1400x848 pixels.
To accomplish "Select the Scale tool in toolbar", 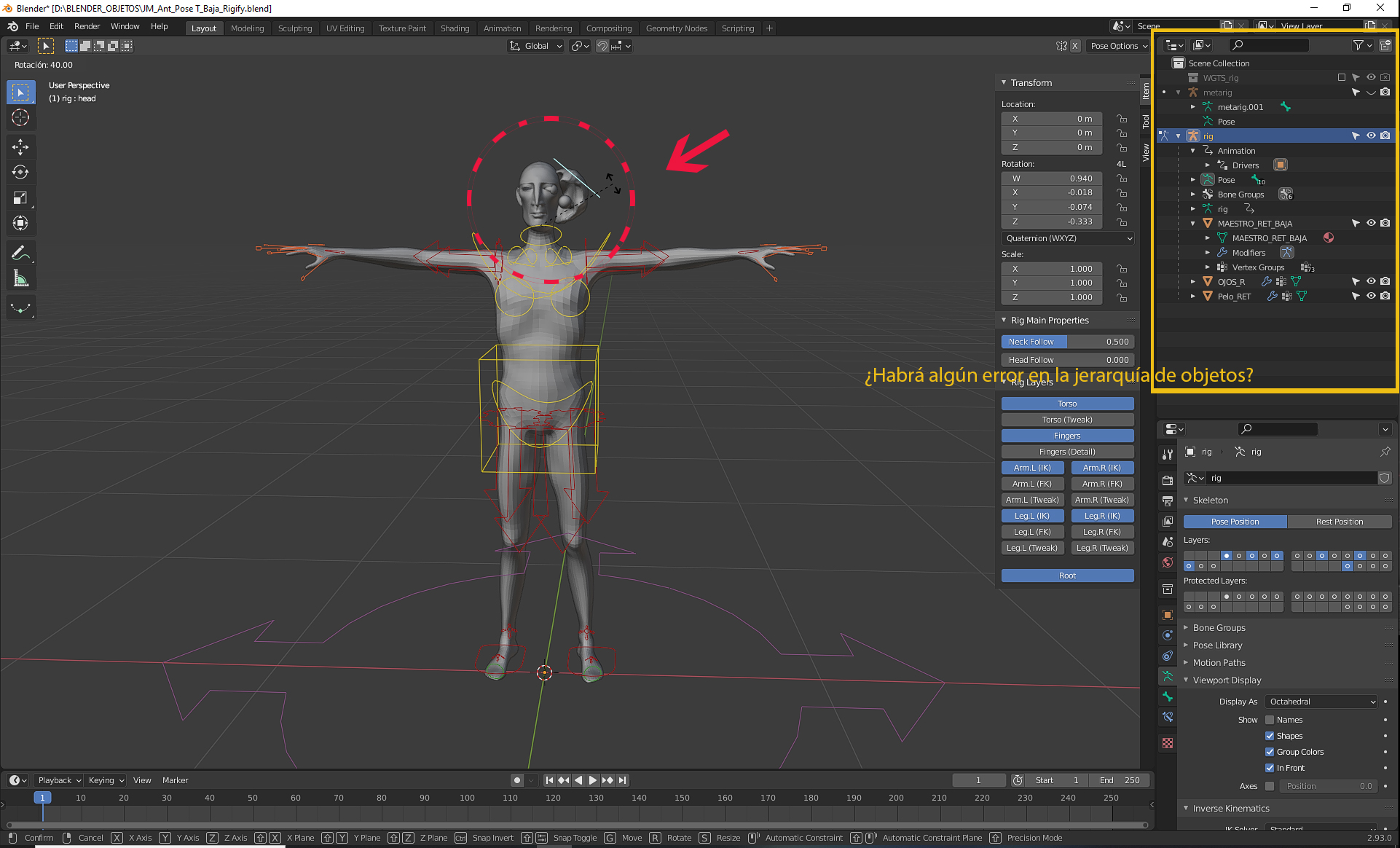I will point(20,198).
